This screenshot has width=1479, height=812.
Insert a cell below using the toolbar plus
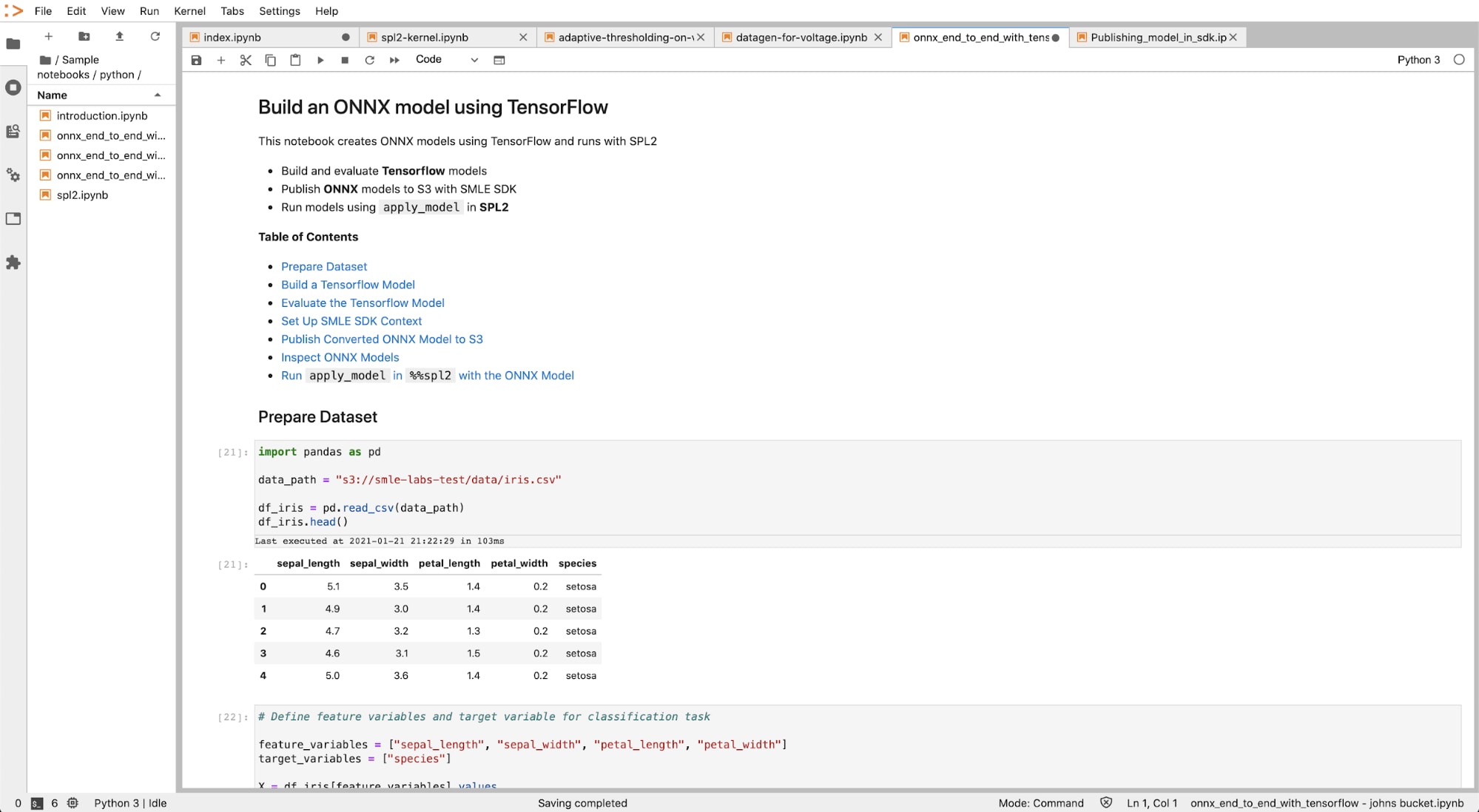click(x=220, y=60)
